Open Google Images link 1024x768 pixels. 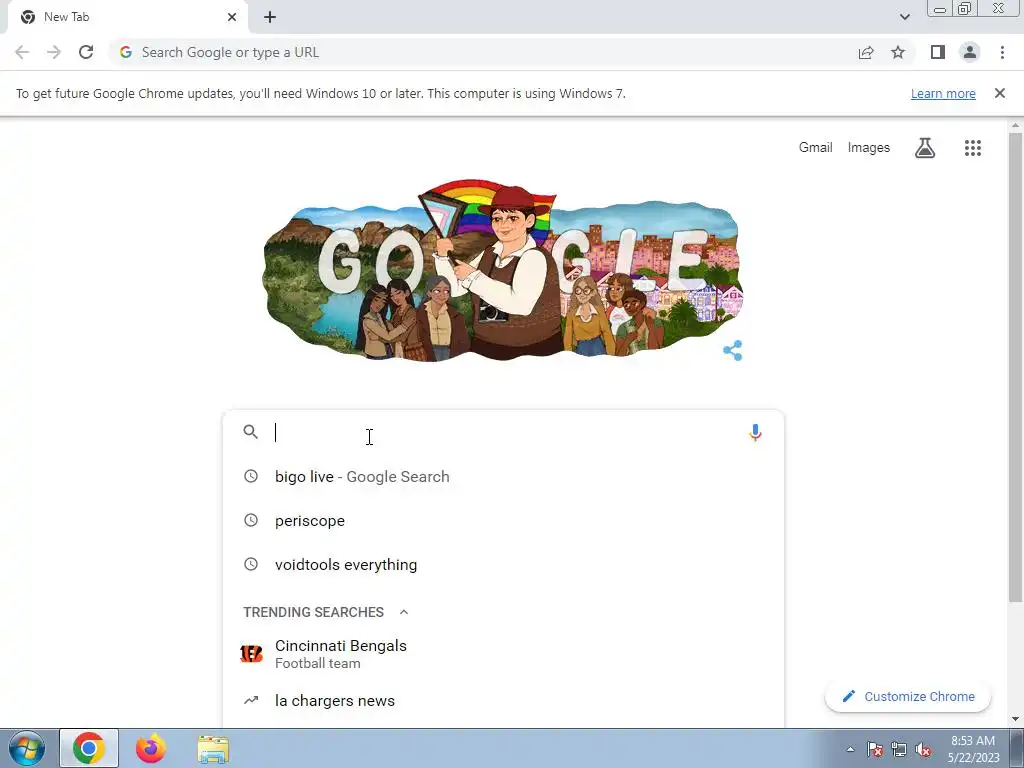pyautogui.click(x=869, y=148)
